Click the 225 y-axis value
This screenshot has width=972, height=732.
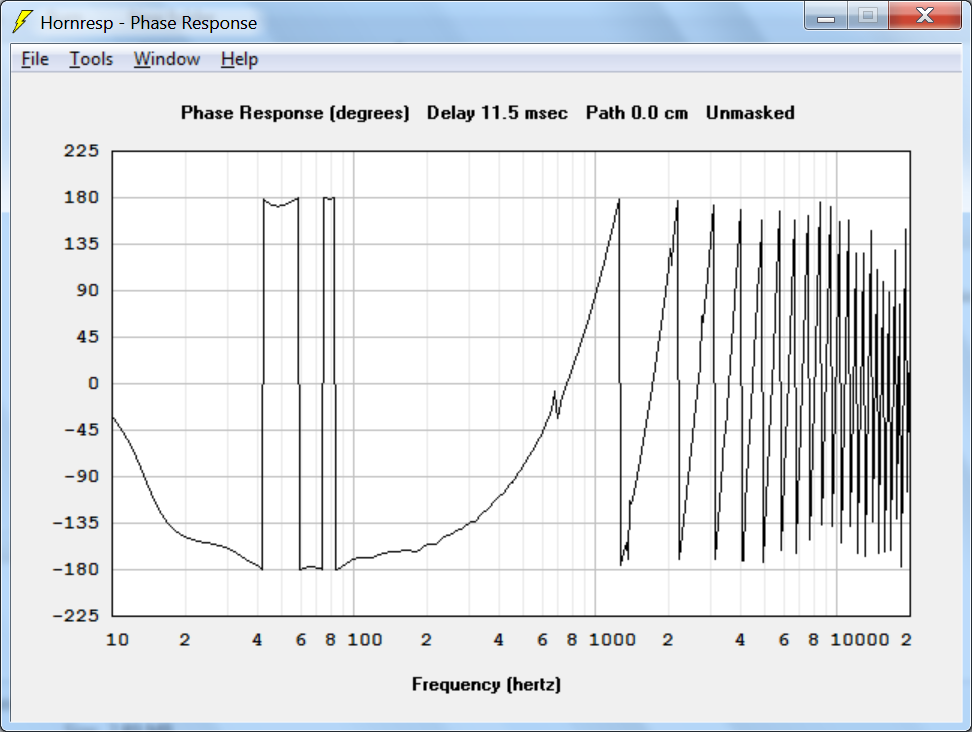point(81,151)
